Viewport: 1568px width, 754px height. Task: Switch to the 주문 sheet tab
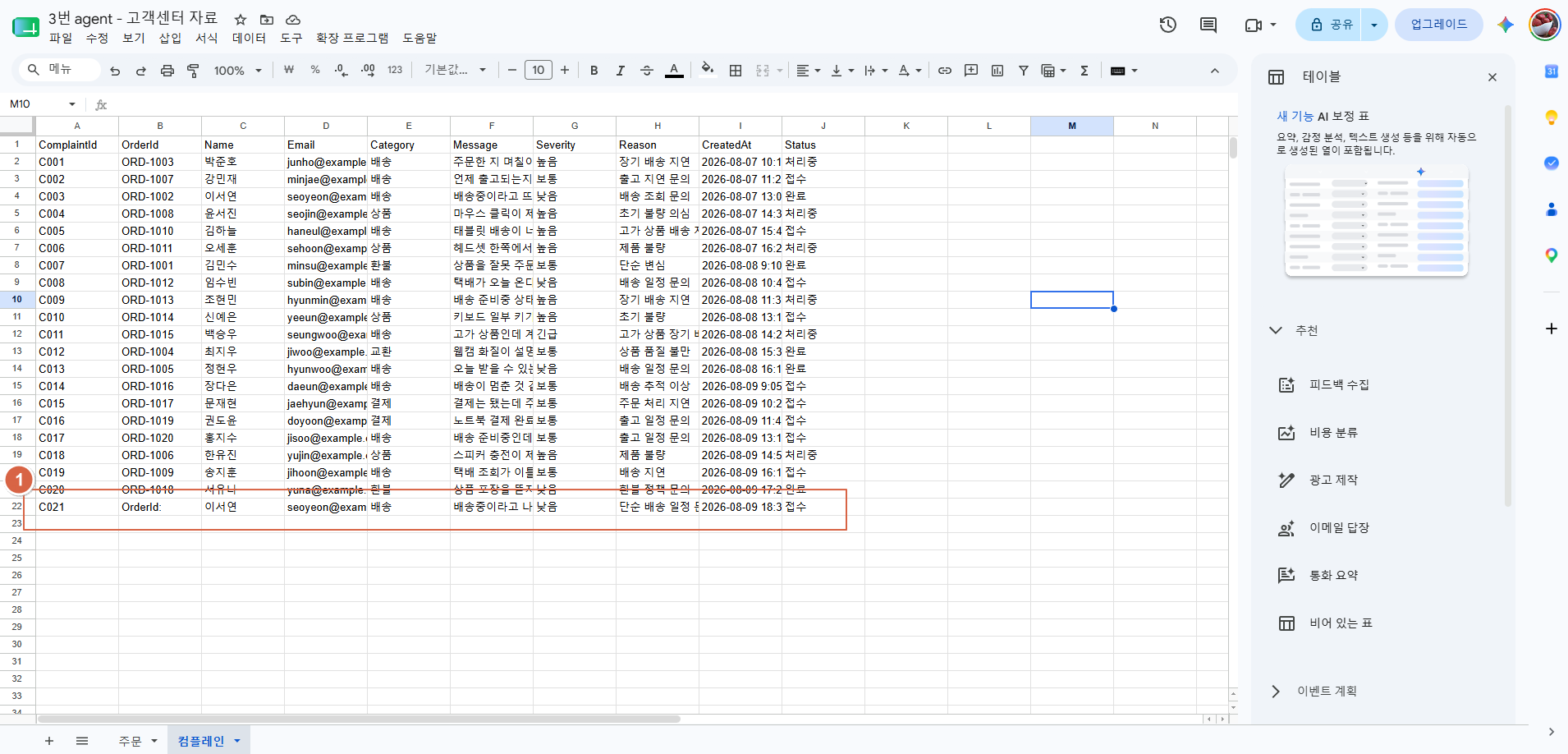pyautogui.click(x=130, y=741)
